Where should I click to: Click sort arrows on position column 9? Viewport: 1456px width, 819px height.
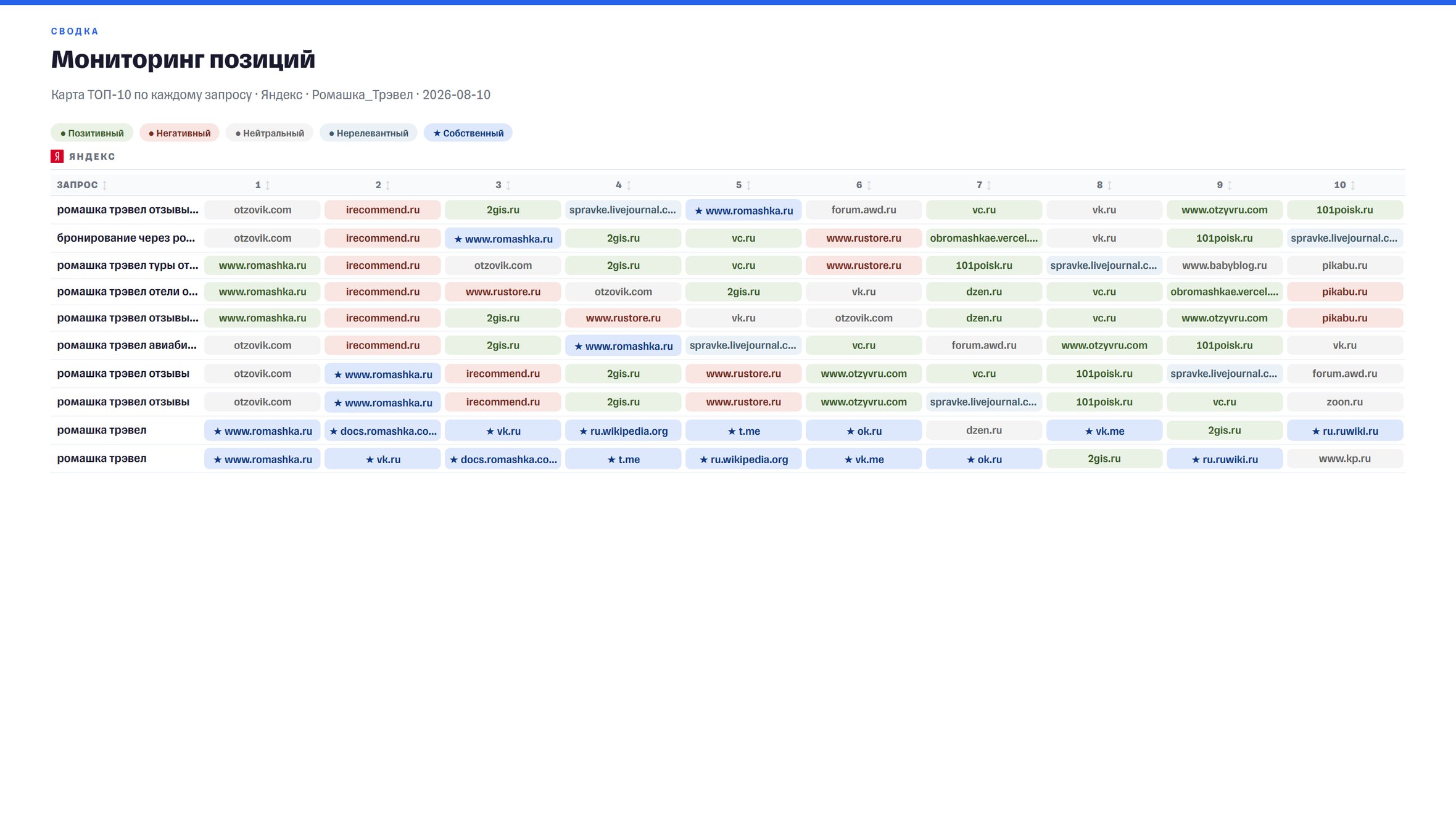pos(1230,185)
